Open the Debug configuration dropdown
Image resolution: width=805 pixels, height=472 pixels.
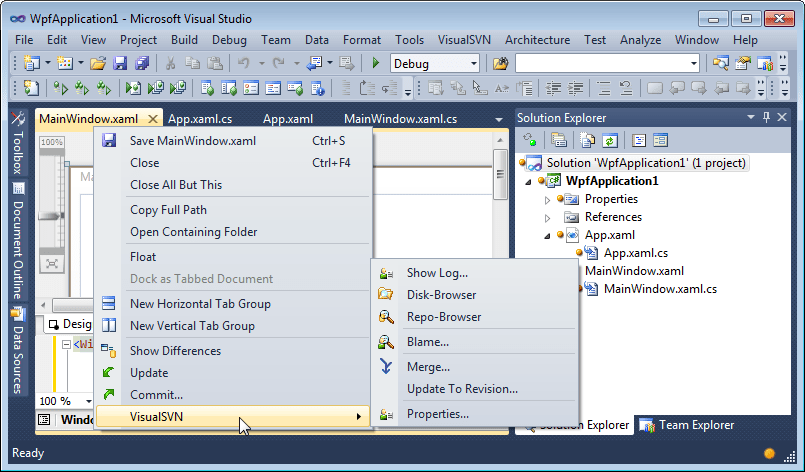pos(473,64)
